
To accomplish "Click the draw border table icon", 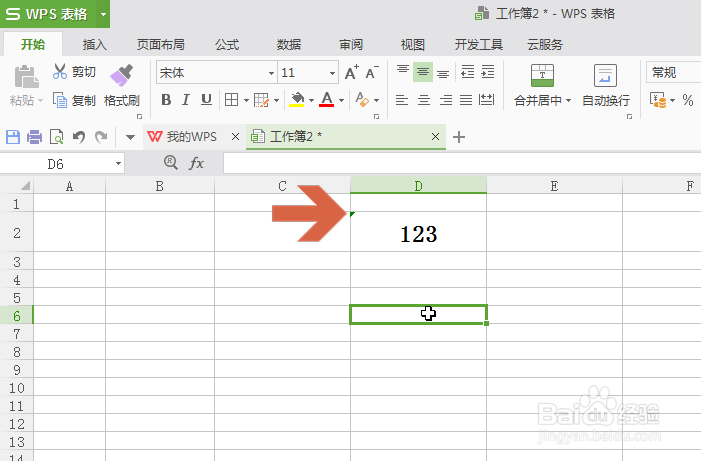I will coord(262,100).
